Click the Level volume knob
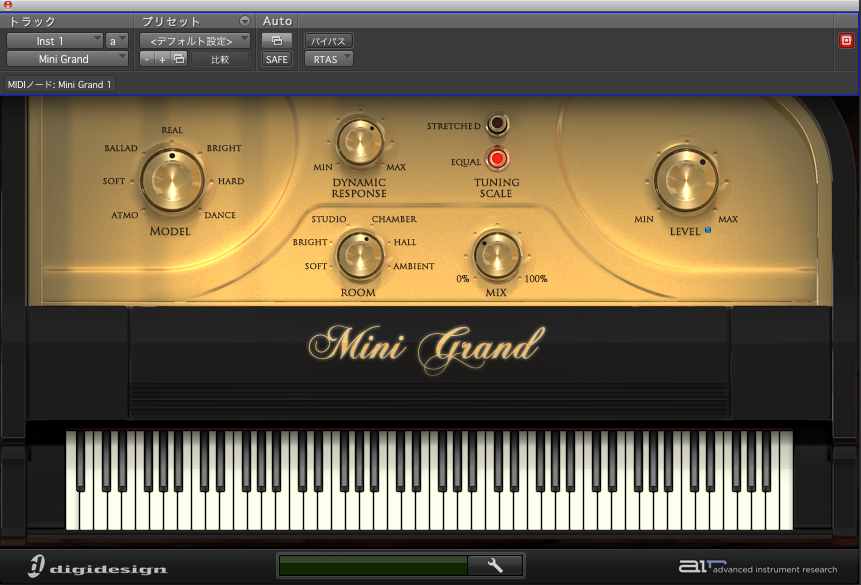The image size is (861, 585). (x=686, y=180)
